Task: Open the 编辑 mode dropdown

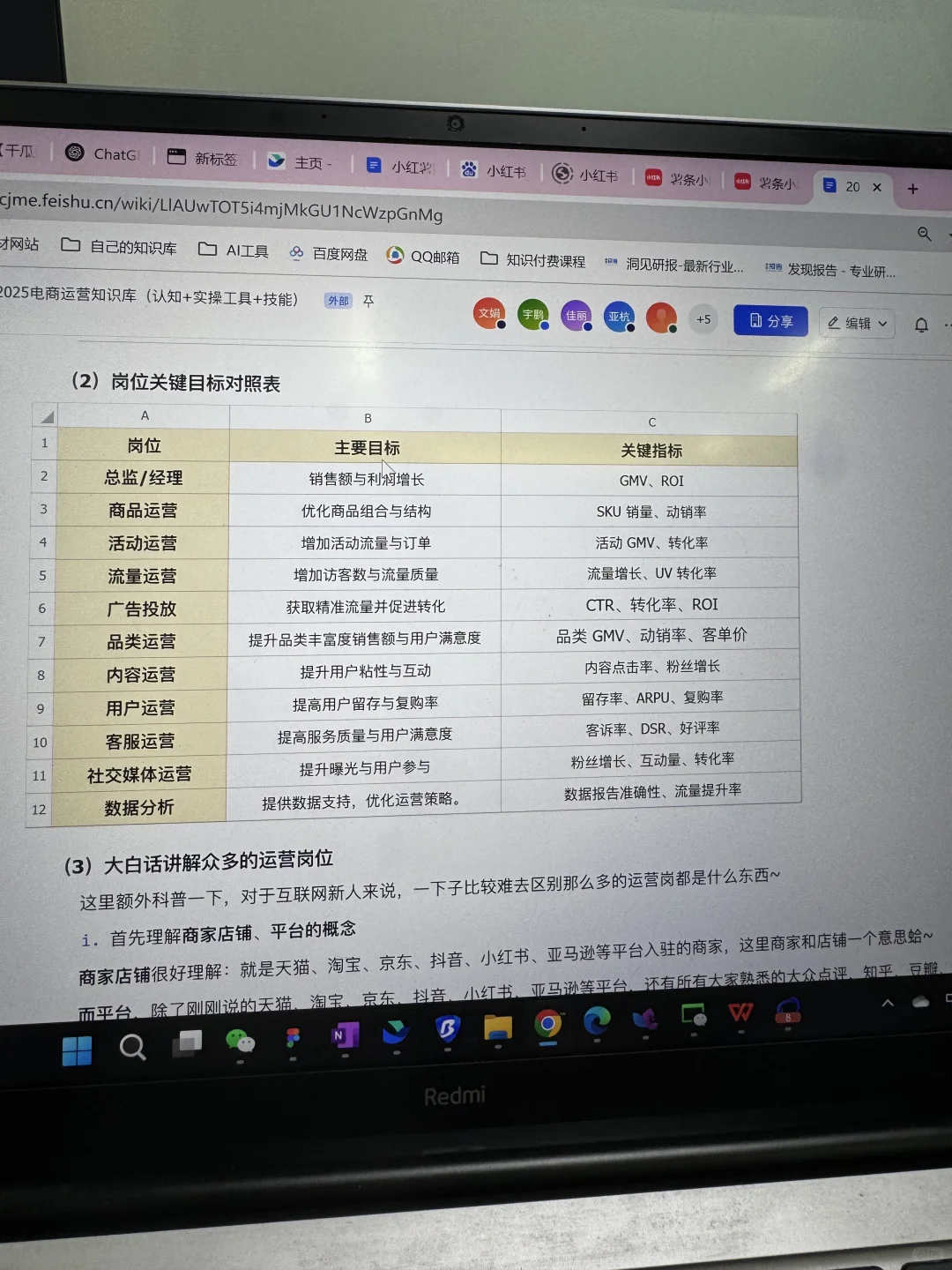Action: (x=858, y=324)
